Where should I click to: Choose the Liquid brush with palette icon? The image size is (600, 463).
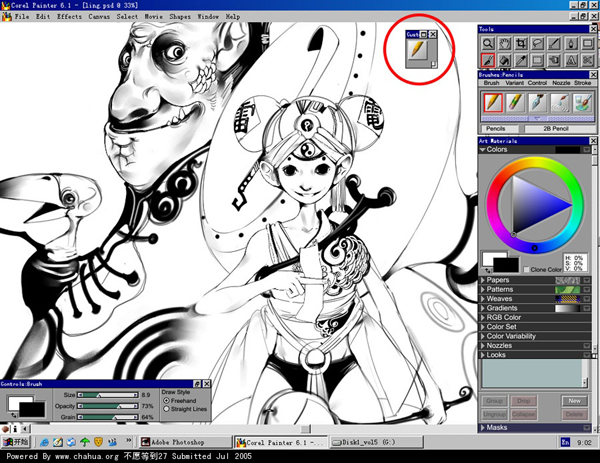coord(582,102)
